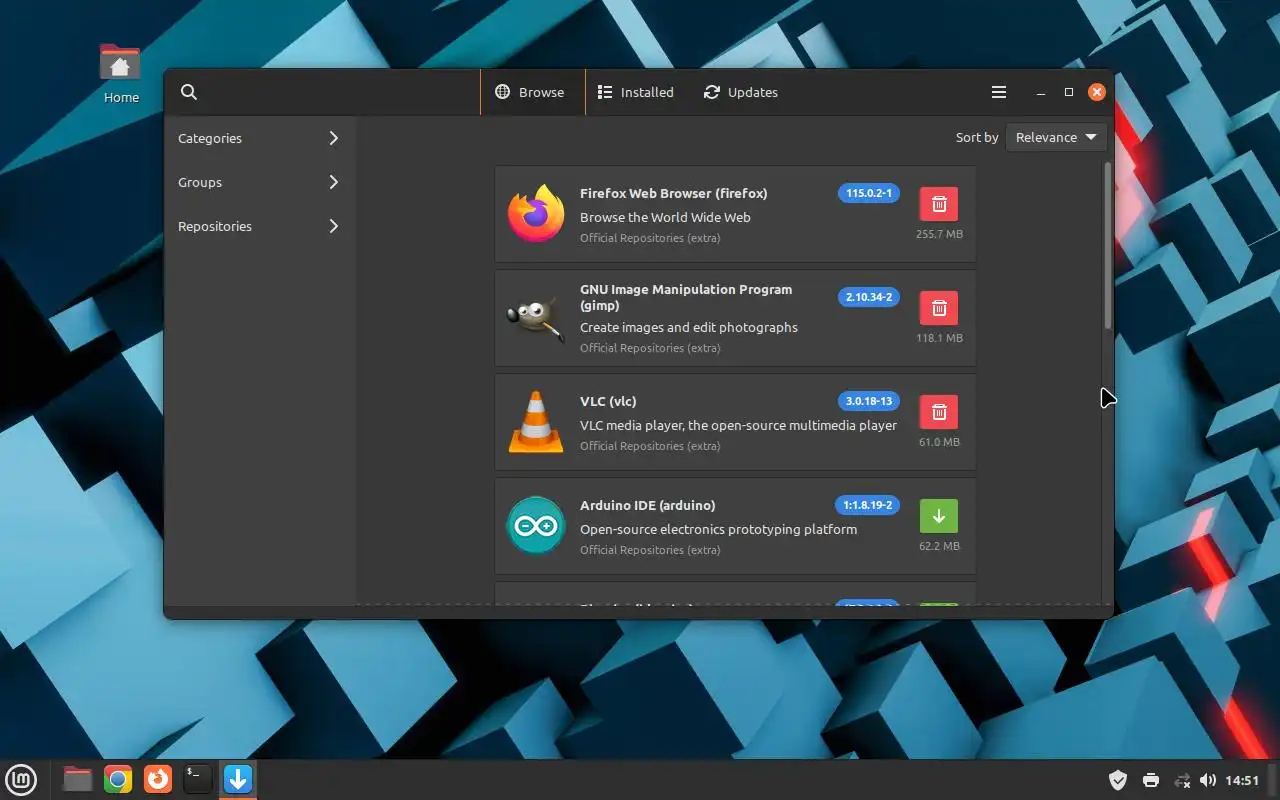Viewport: 1280px width, 800px height.
Task: Click Arduino version badge 1:1.8.19-2
Action: [x=867, y=505]
